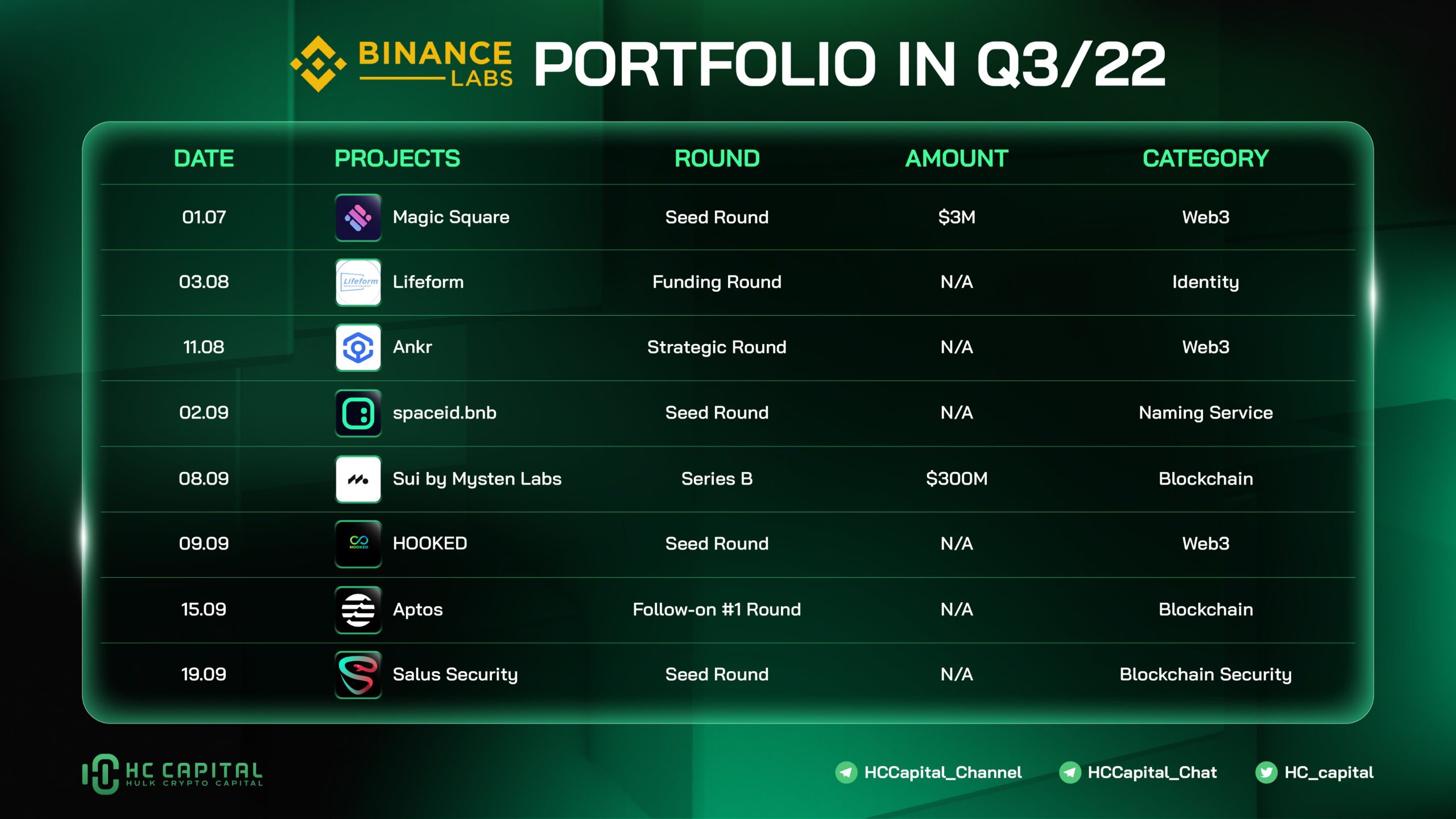Click the Aptos logo icon

(x=358, y=610)
